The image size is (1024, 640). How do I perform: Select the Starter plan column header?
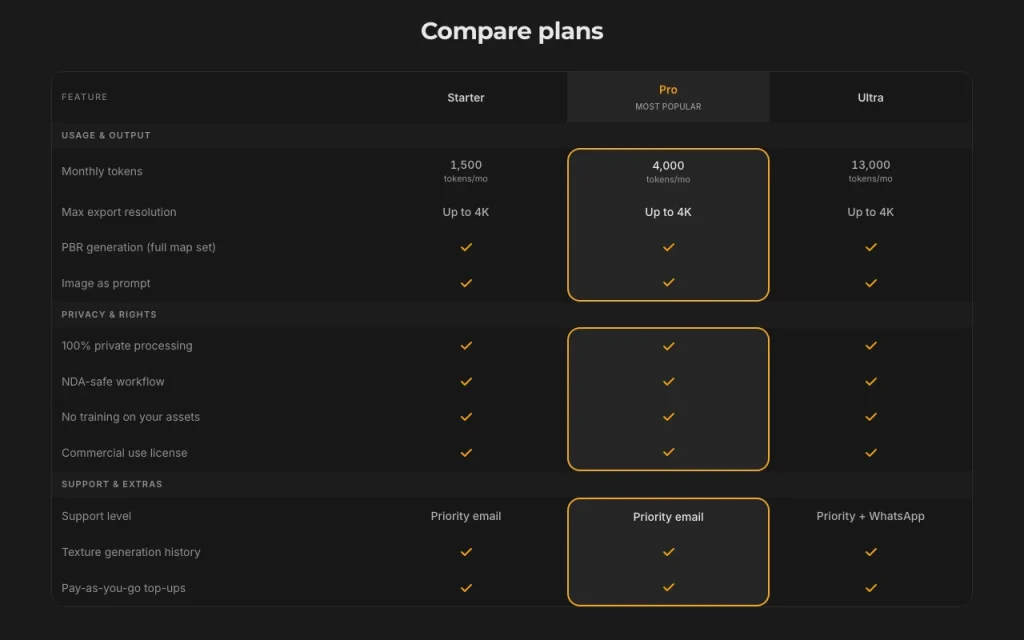tap(466, 97)
